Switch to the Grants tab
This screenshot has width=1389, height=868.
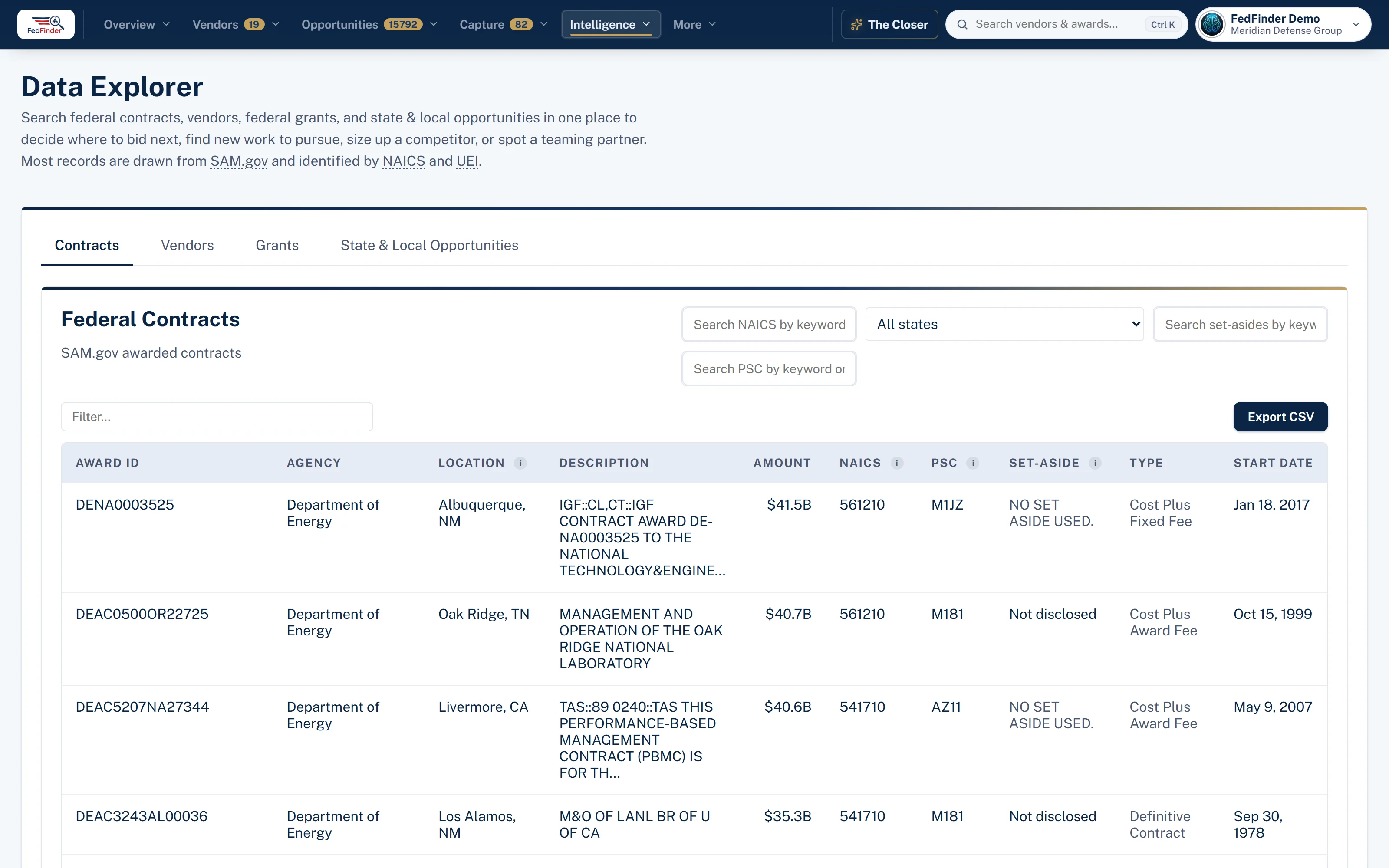click(277, 245)
